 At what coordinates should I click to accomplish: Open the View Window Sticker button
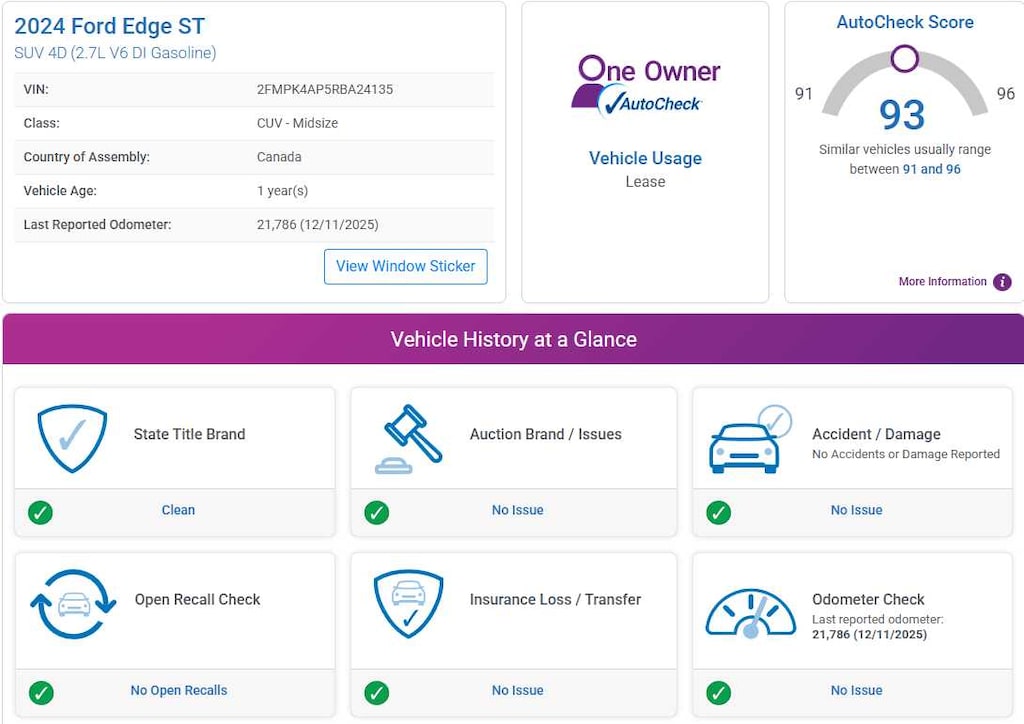(405, 266)
